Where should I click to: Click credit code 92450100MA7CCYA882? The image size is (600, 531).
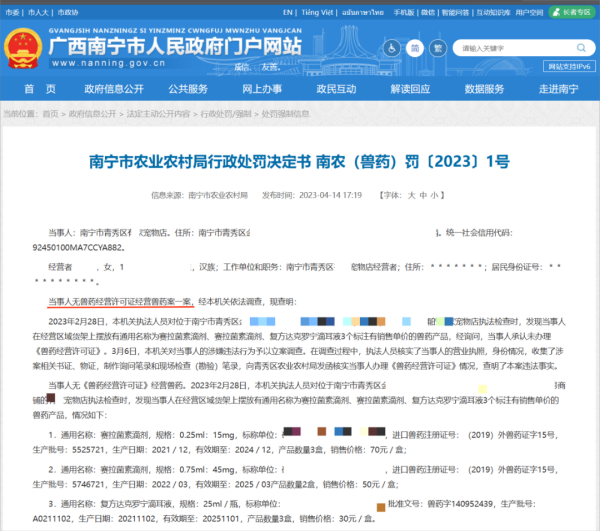[x=77, y=248]
